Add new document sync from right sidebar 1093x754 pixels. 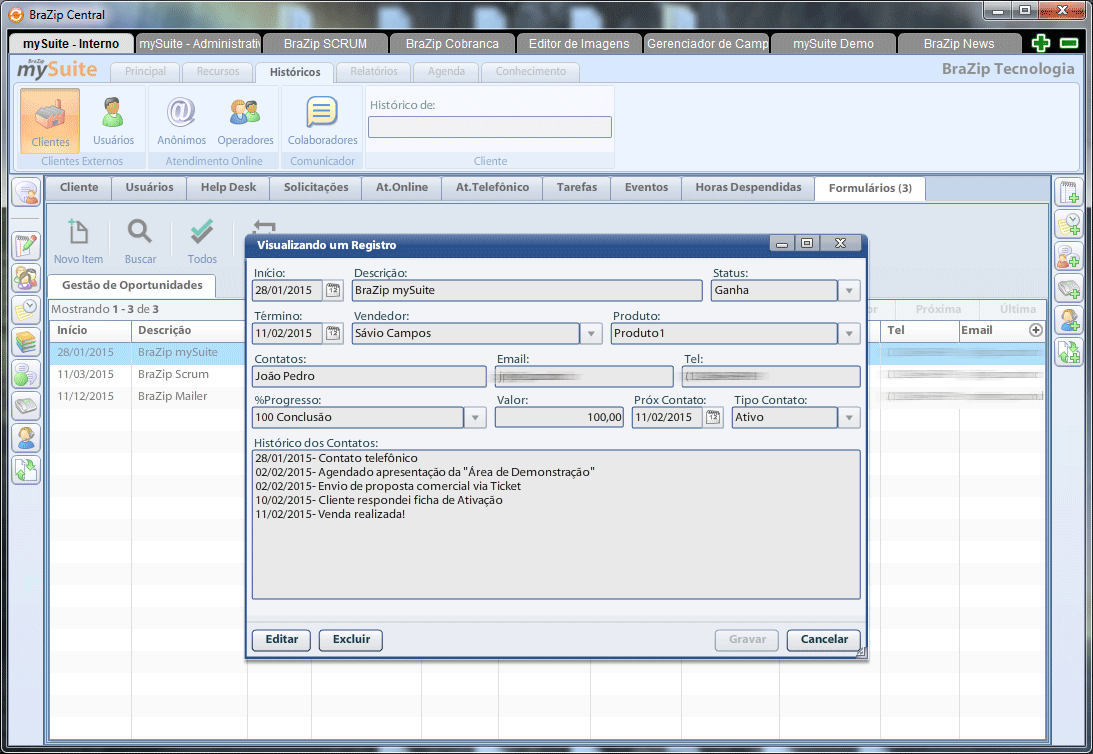coord(1069,353)
